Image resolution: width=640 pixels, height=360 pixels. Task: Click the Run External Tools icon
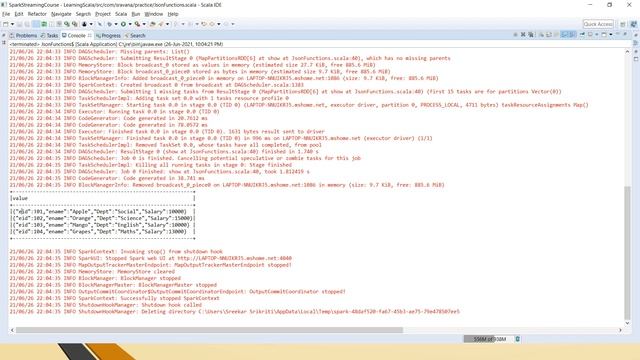pyautogui.click(x=138, y=24)
